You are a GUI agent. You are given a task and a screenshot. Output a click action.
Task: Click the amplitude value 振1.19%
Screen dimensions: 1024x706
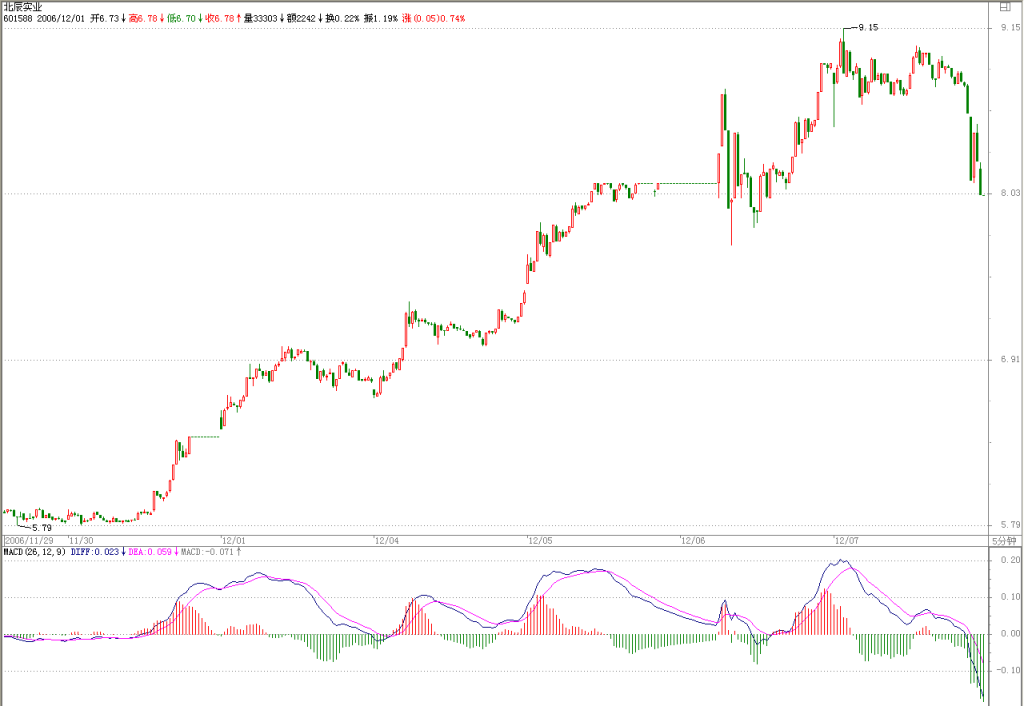click(x=381, y=18)
